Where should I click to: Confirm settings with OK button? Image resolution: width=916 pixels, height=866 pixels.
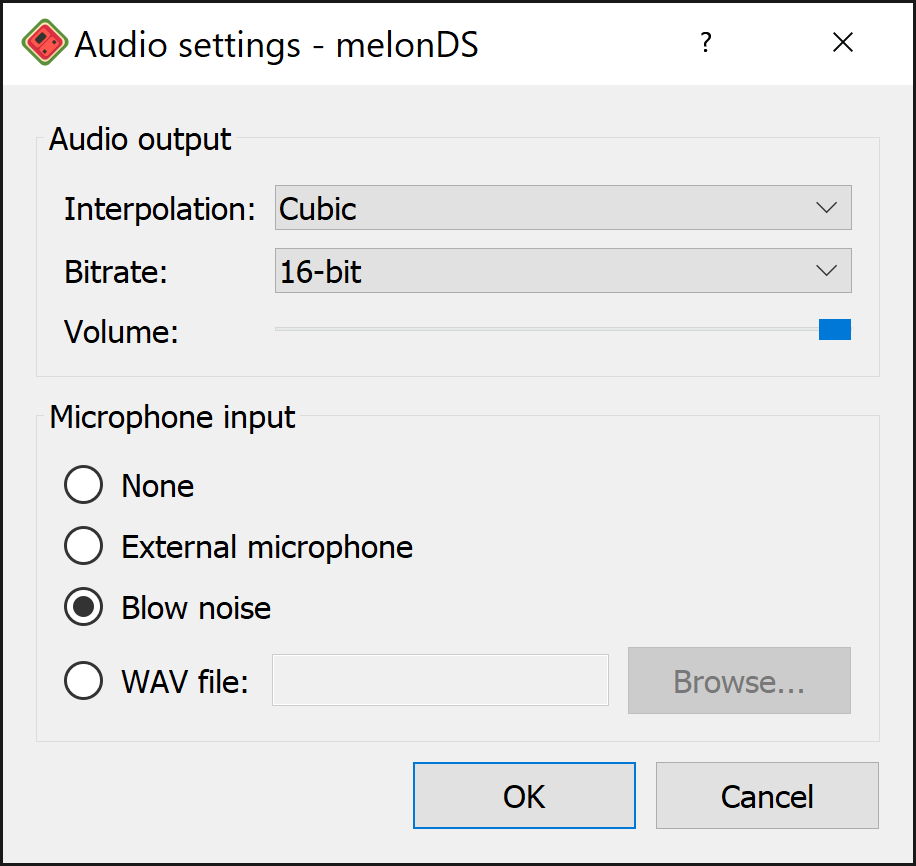tap(524, 795)
